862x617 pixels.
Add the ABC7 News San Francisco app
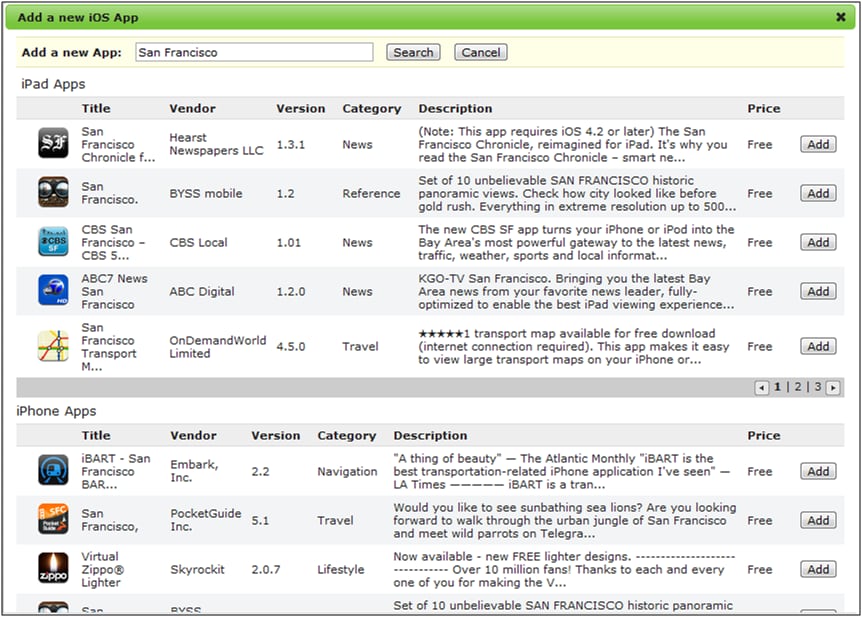coord(818,291)
